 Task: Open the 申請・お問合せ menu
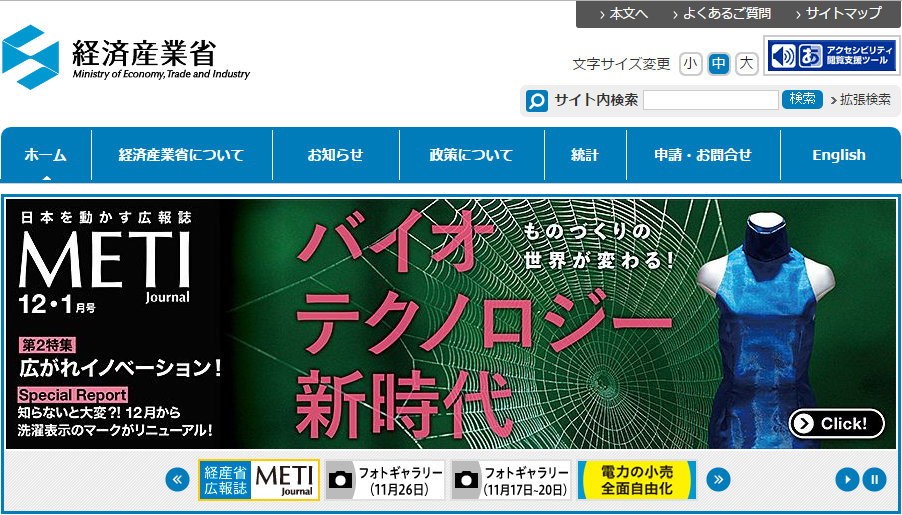[703, 155]
